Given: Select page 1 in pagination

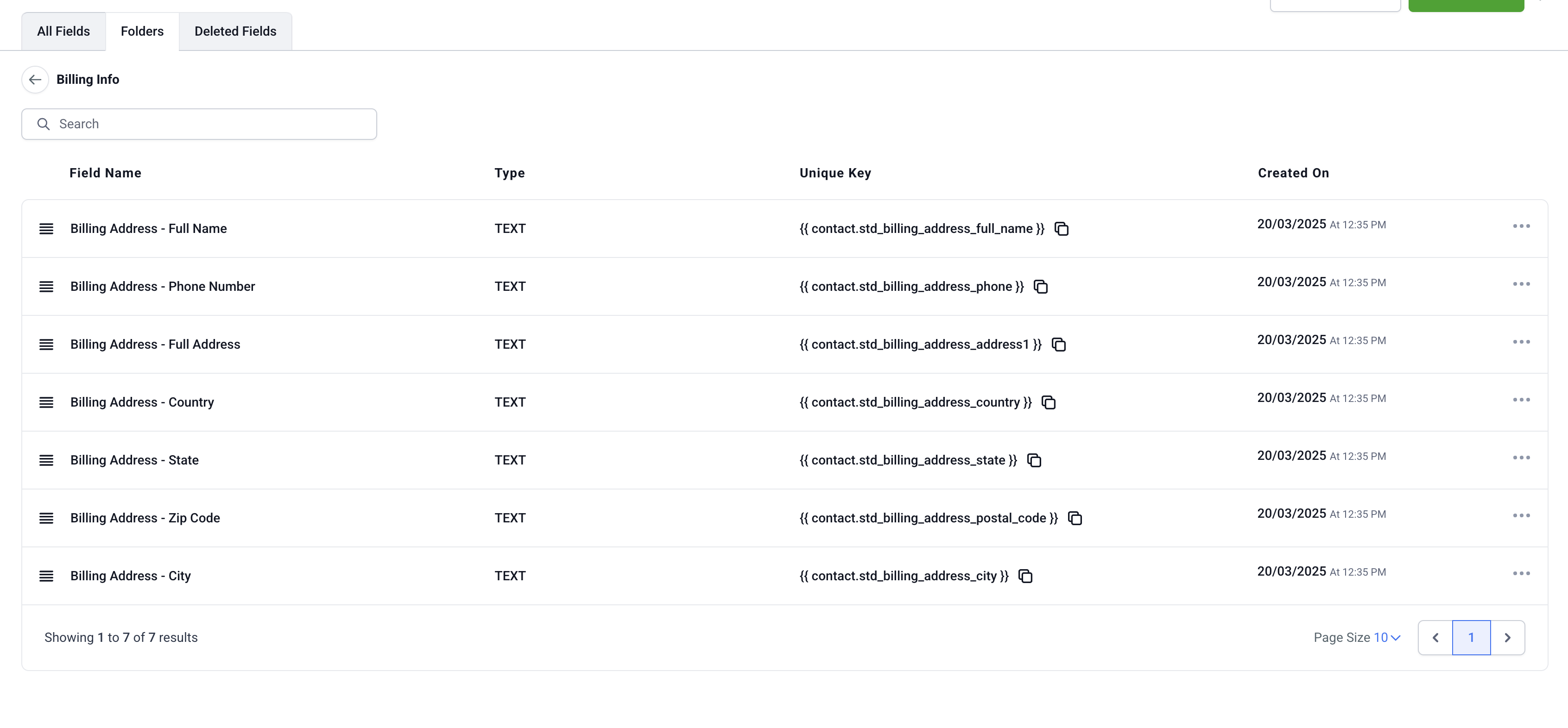Looking at the screenshot, I should (x=1471, y=637).
